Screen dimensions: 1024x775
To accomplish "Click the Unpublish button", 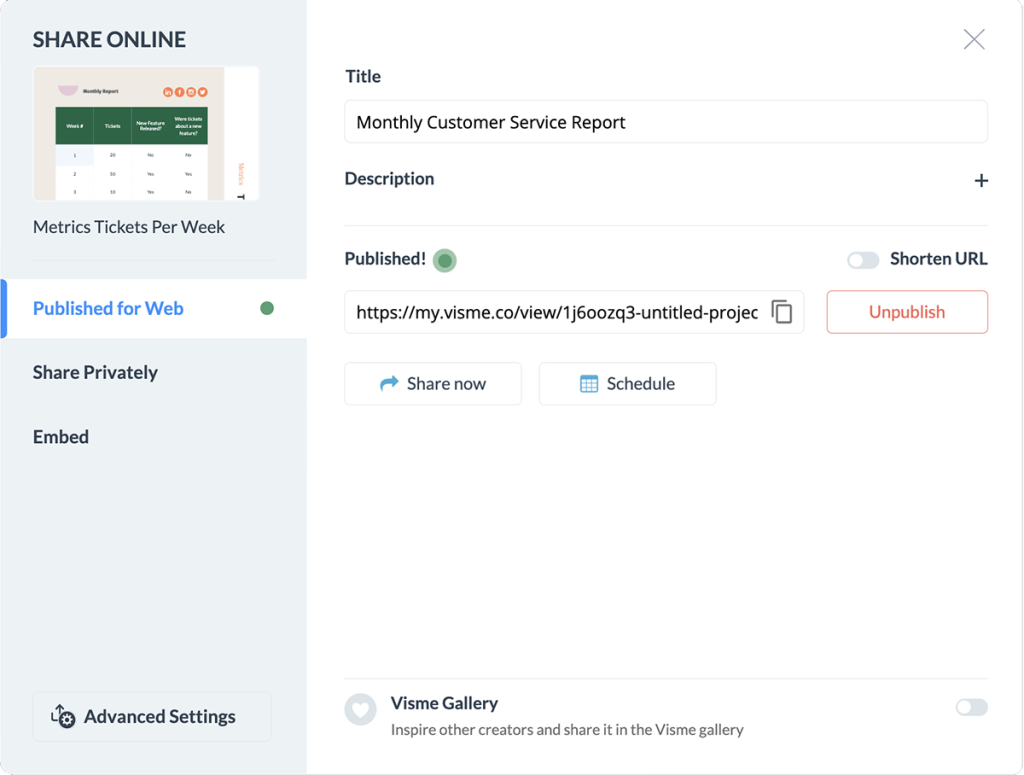I will (906, 312).
